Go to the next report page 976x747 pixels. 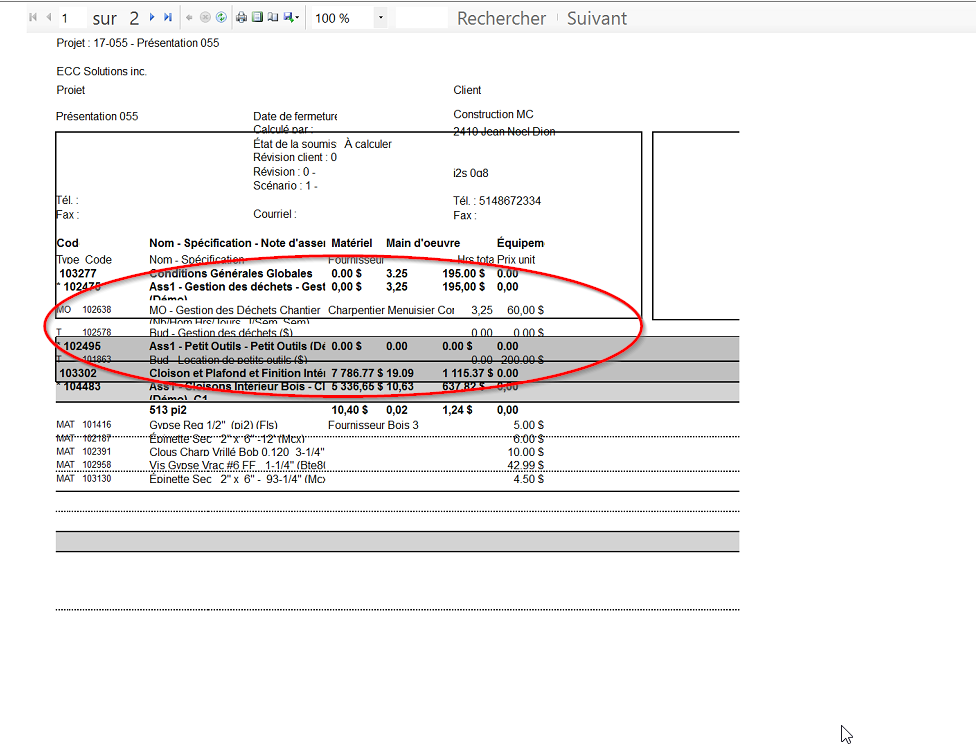(152, 18)
